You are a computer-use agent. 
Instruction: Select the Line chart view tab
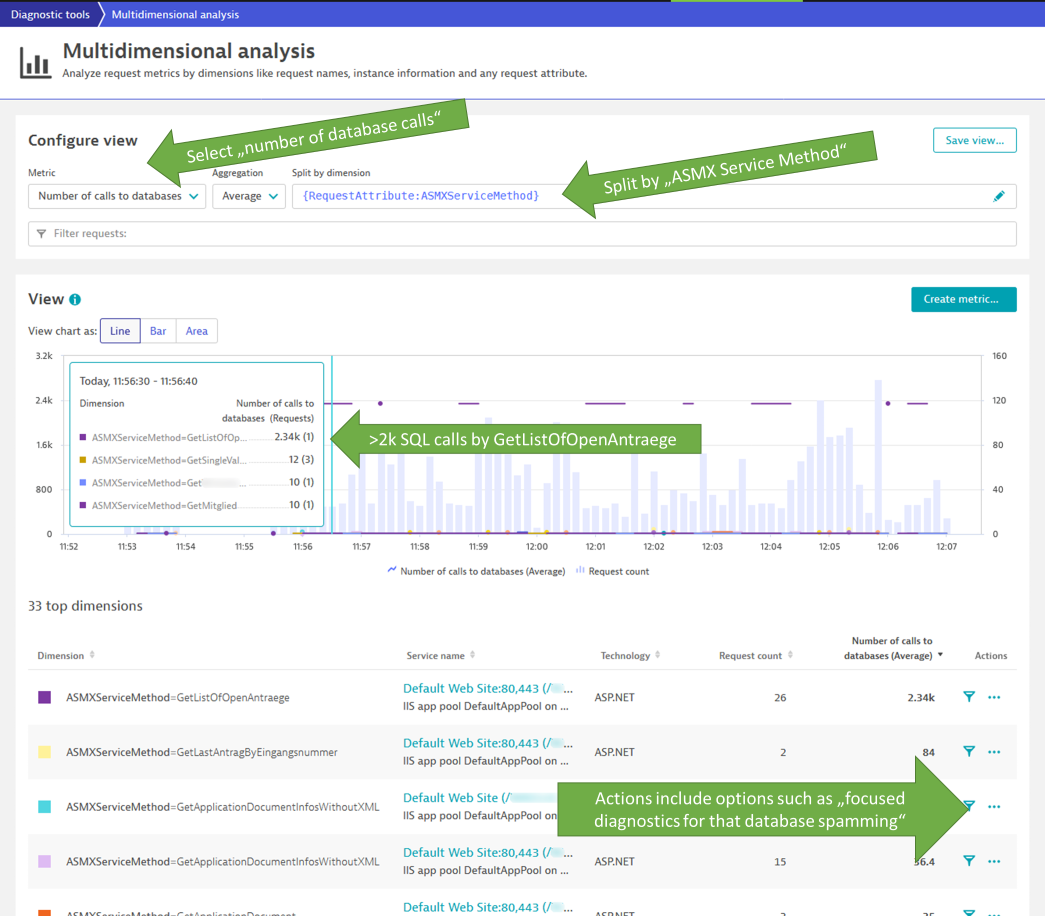tap(119, 330)
